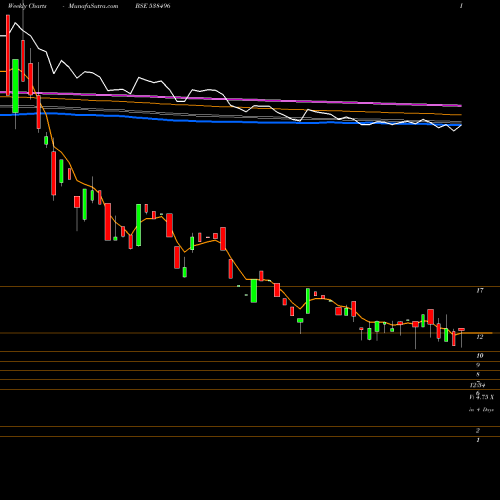Viewport: 500px width, 500px height.
Task: Click the price axis label 9
Action: click(478, 365)
